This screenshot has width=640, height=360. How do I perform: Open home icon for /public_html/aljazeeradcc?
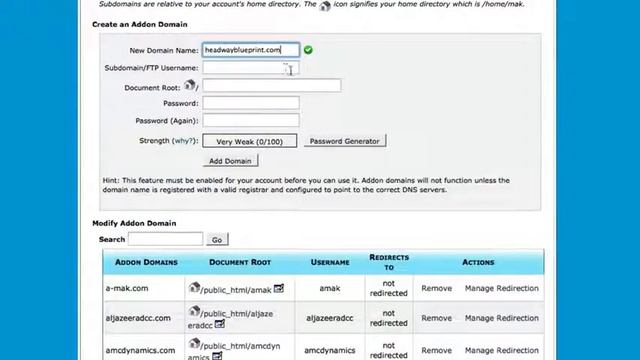tap(194, 311)
